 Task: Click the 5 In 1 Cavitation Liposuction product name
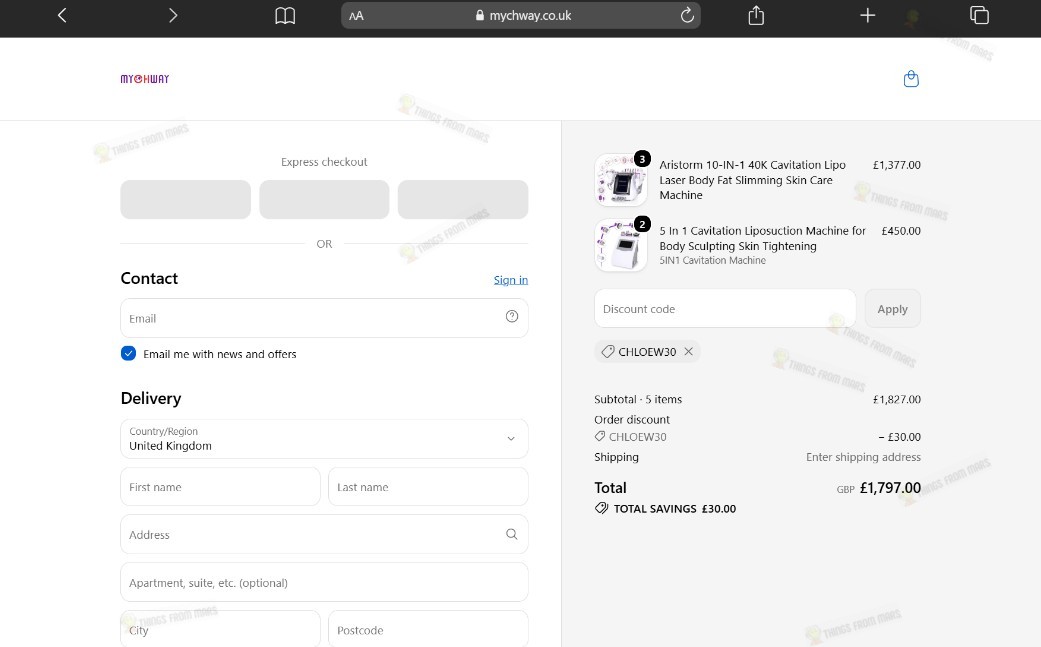click(762, 238)
